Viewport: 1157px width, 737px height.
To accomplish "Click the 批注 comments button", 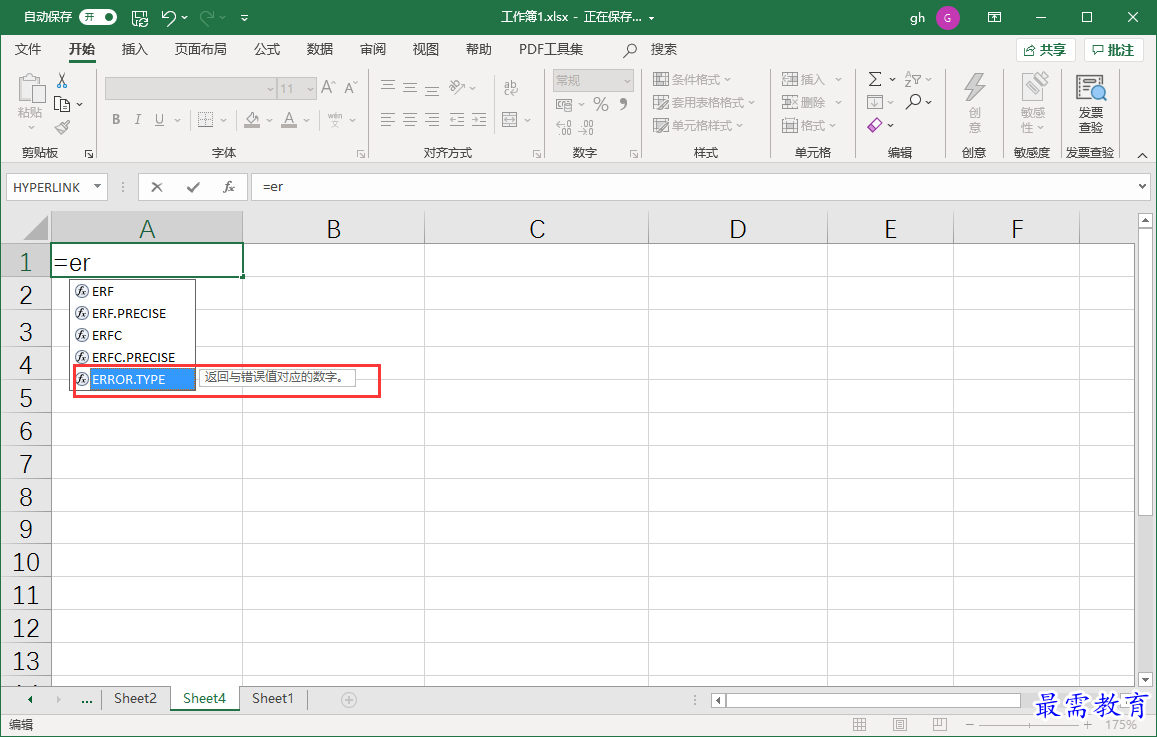I will tap(1113, 50).
